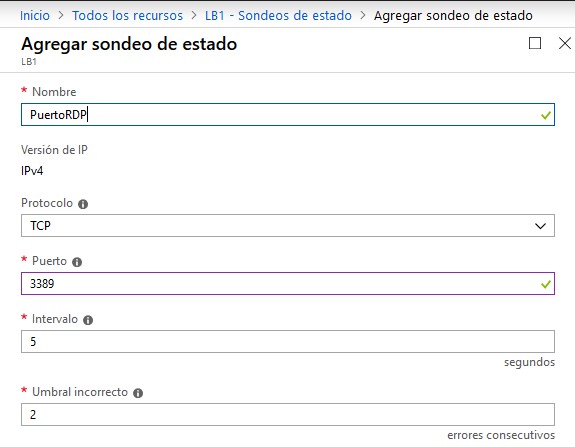Click the IPv4 version value text
Screen dimensions: 575x447
[x=32, y=171]
